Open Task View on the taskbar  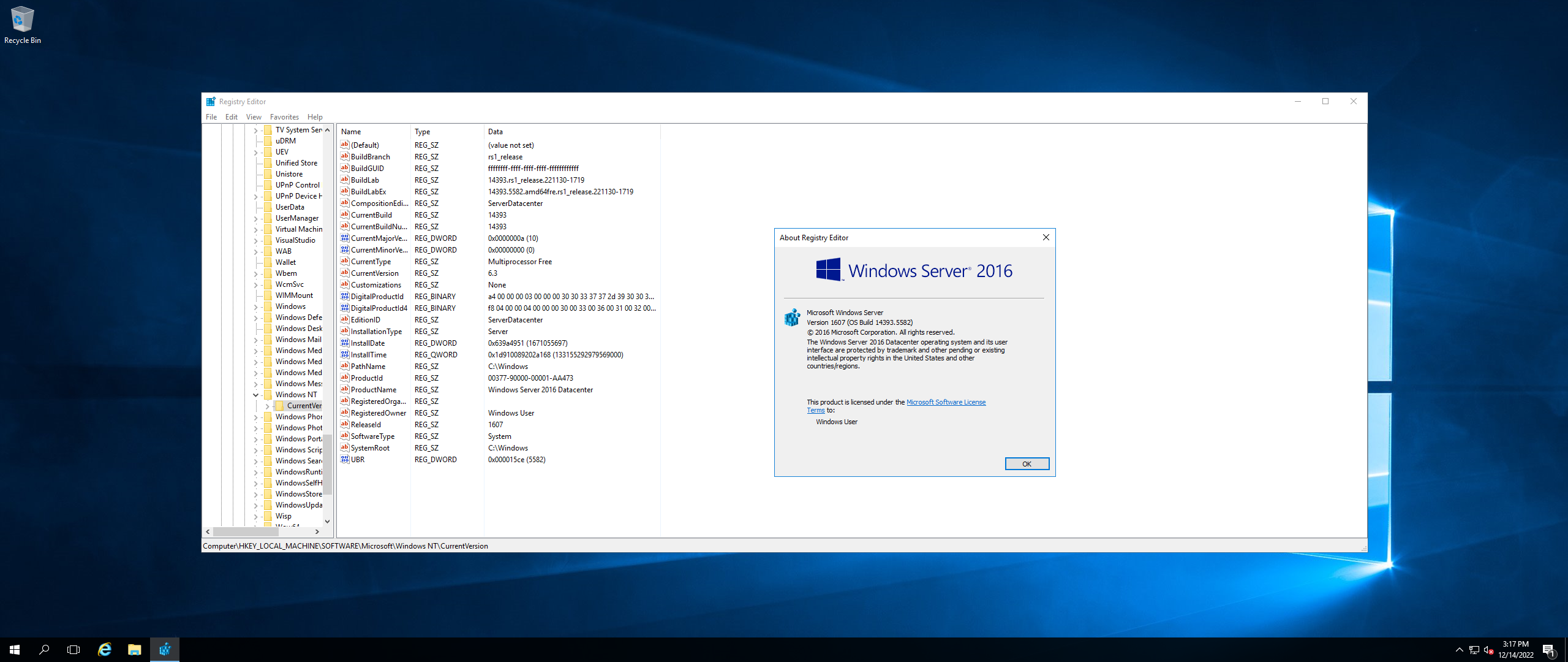(73, 650)
